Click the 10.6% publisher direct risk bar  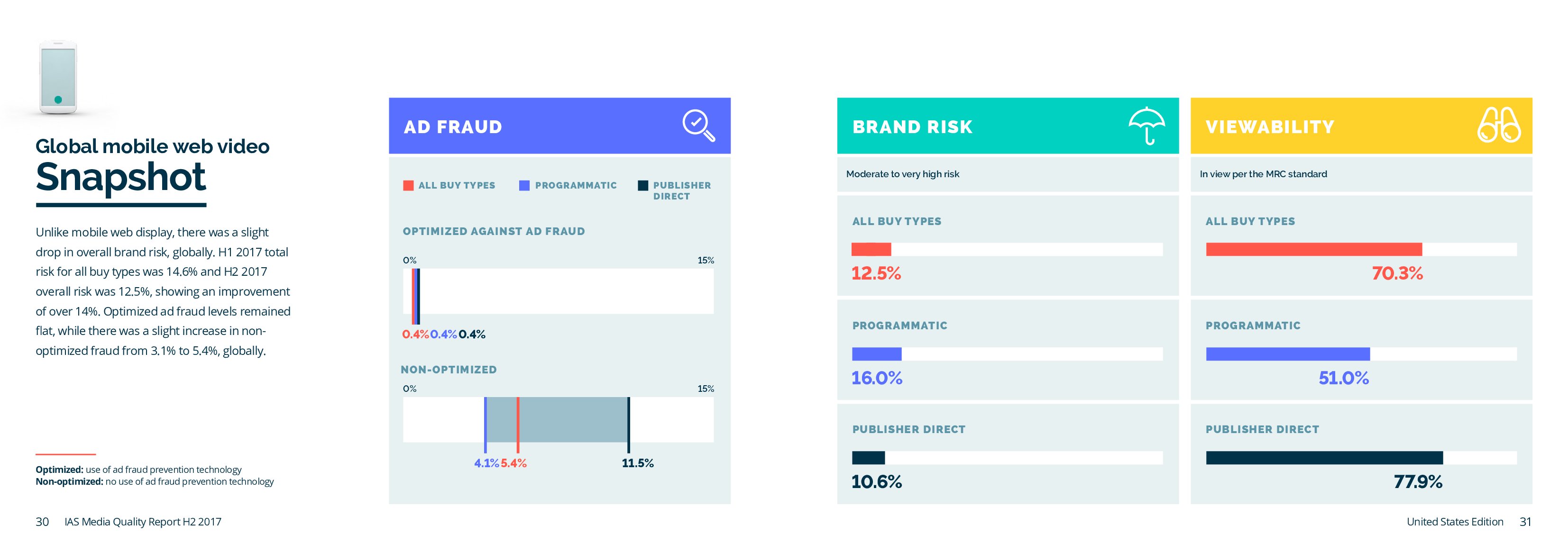[x=868, y=458]
